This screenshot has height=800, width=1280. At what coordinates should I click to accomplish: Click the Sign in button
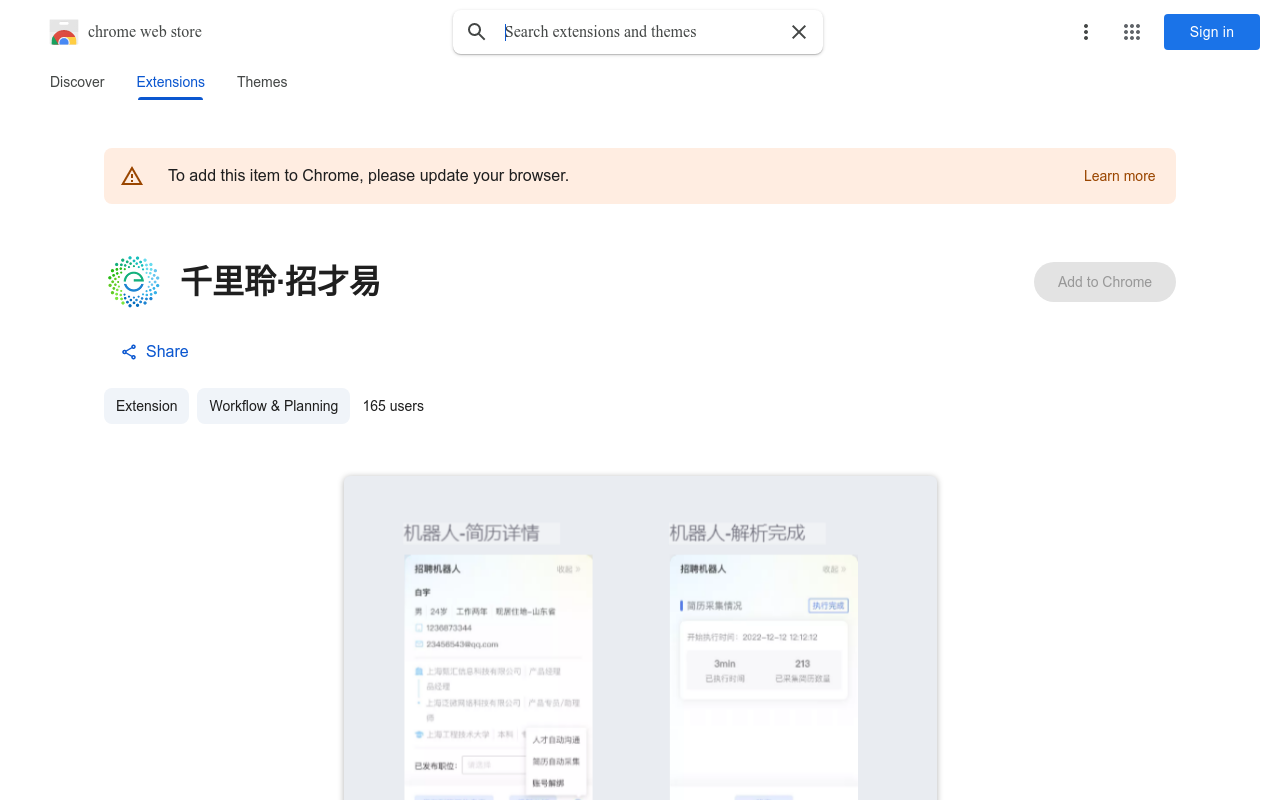click(1211, 32)
